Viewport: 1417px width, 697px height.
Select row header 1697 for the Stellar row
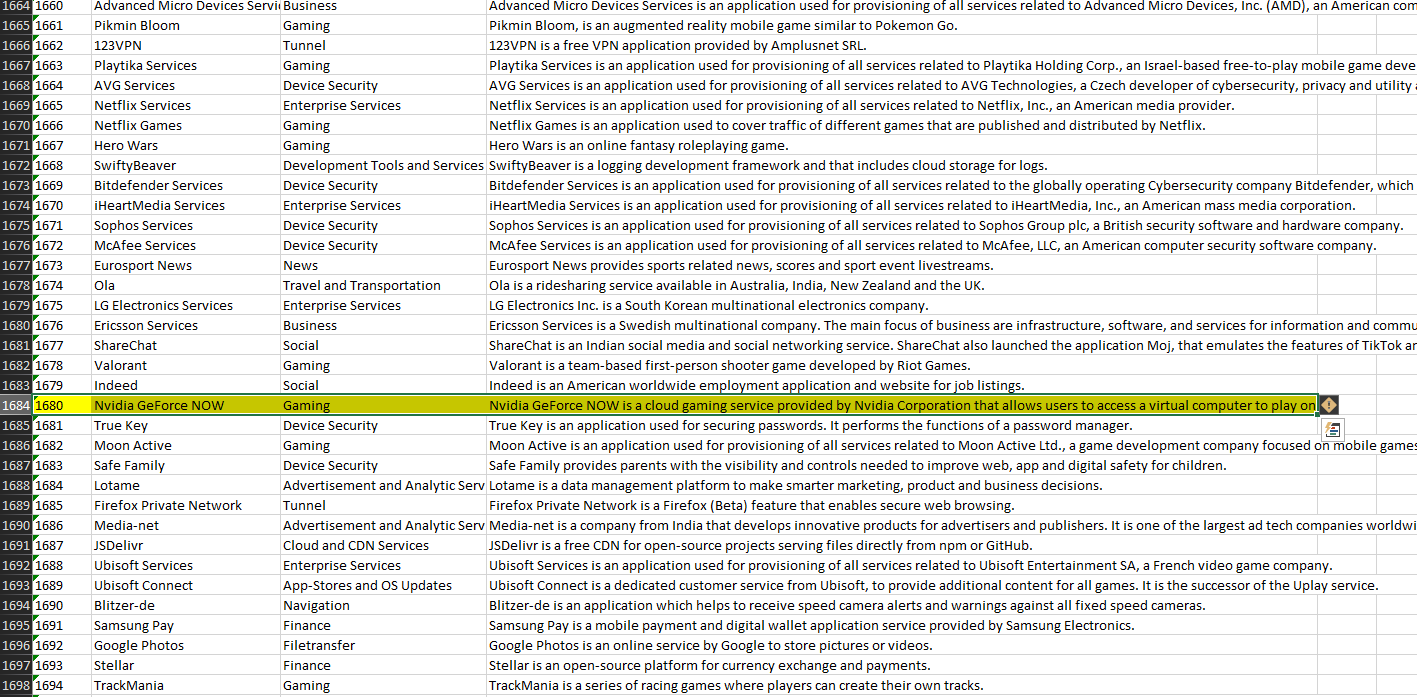pyautogui.click(x=16, y=665)
